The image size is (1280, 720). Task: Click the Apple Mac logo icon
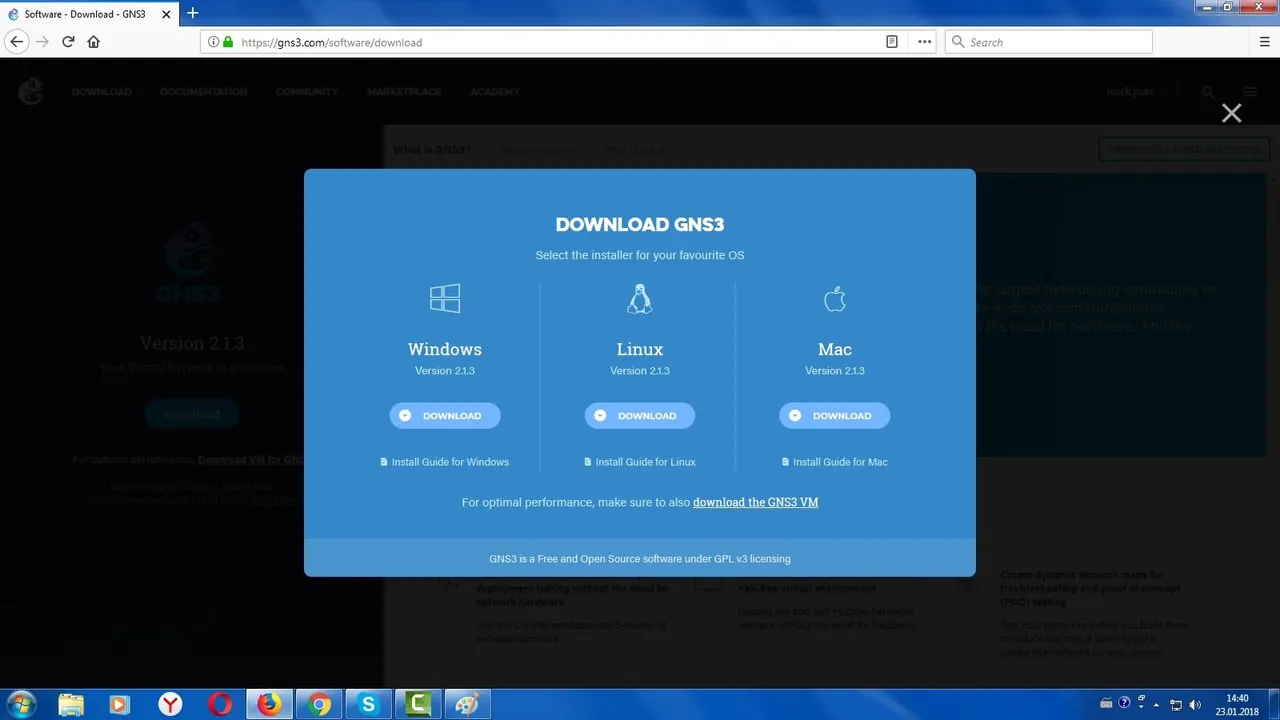(835, 298)
